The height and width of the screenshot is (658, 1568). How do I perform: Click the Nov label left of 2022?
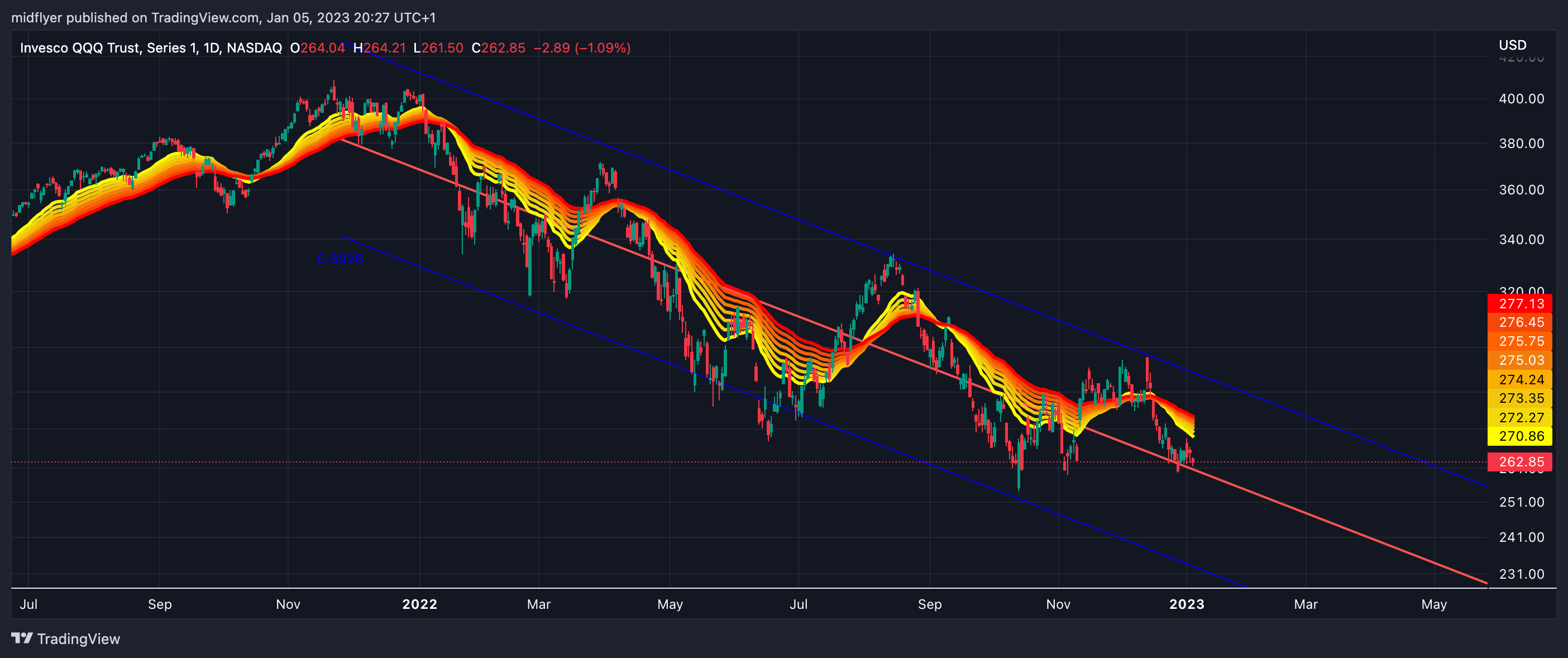click(288, 604)
